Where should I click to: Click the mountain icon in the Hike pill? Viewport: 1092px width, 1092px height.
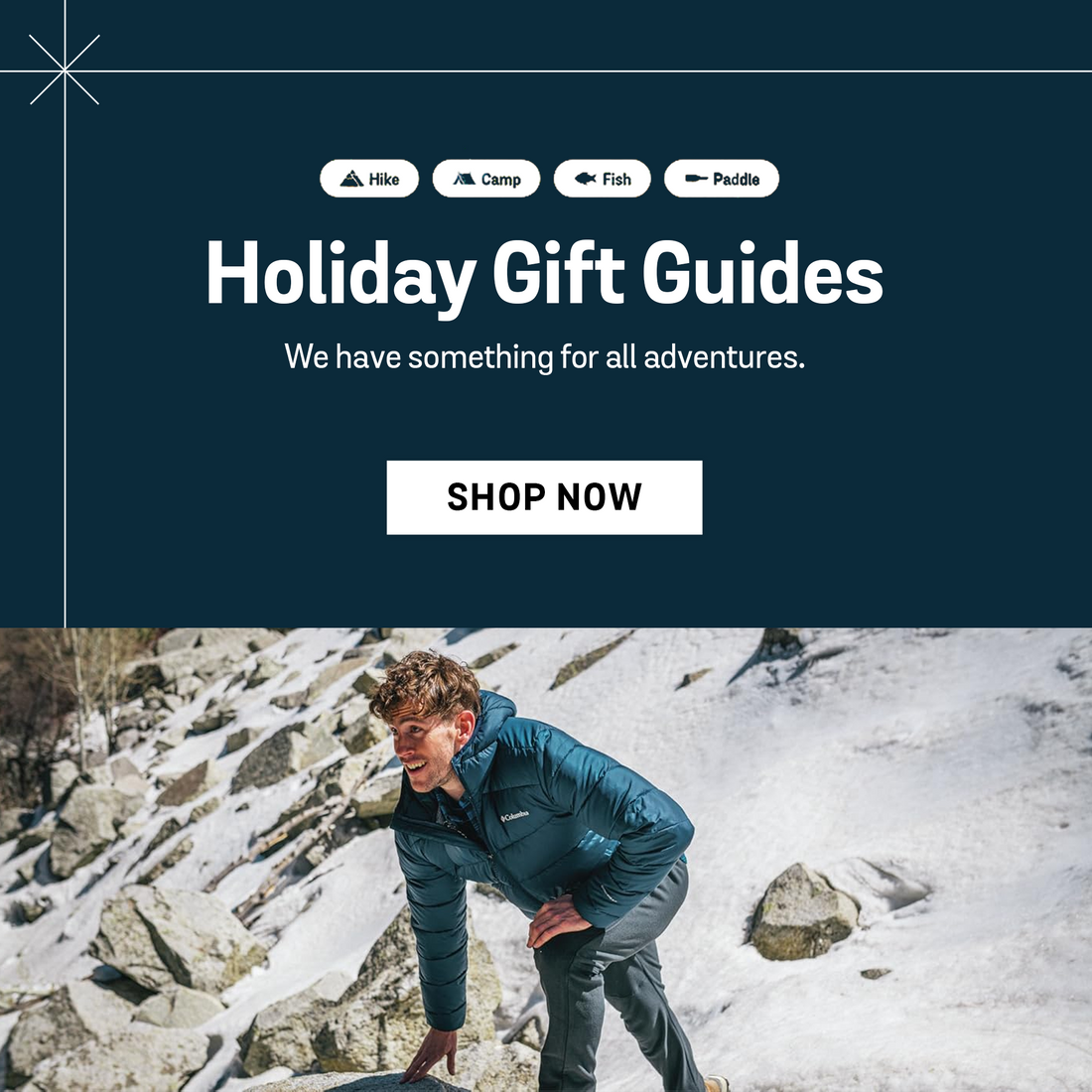[x=351, y=179]
